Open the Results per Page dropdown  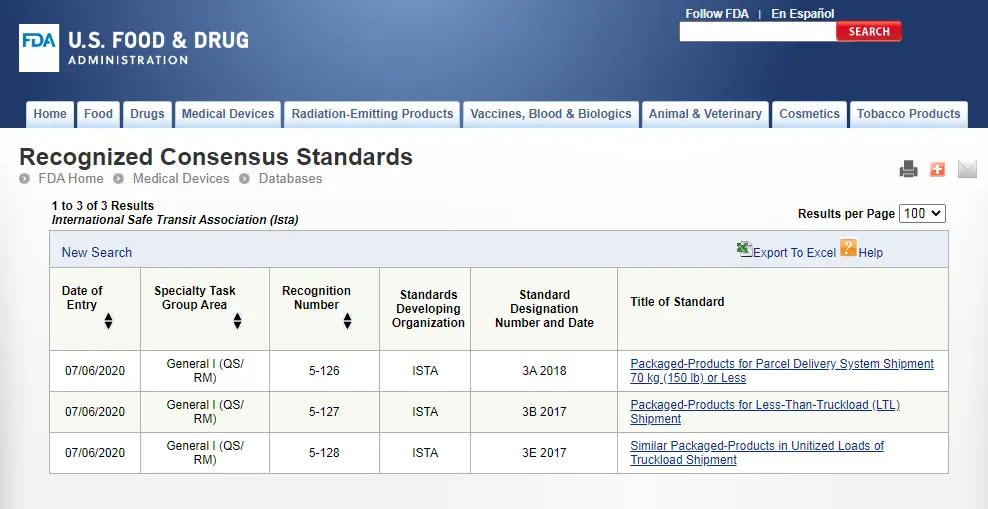point(922,214)
